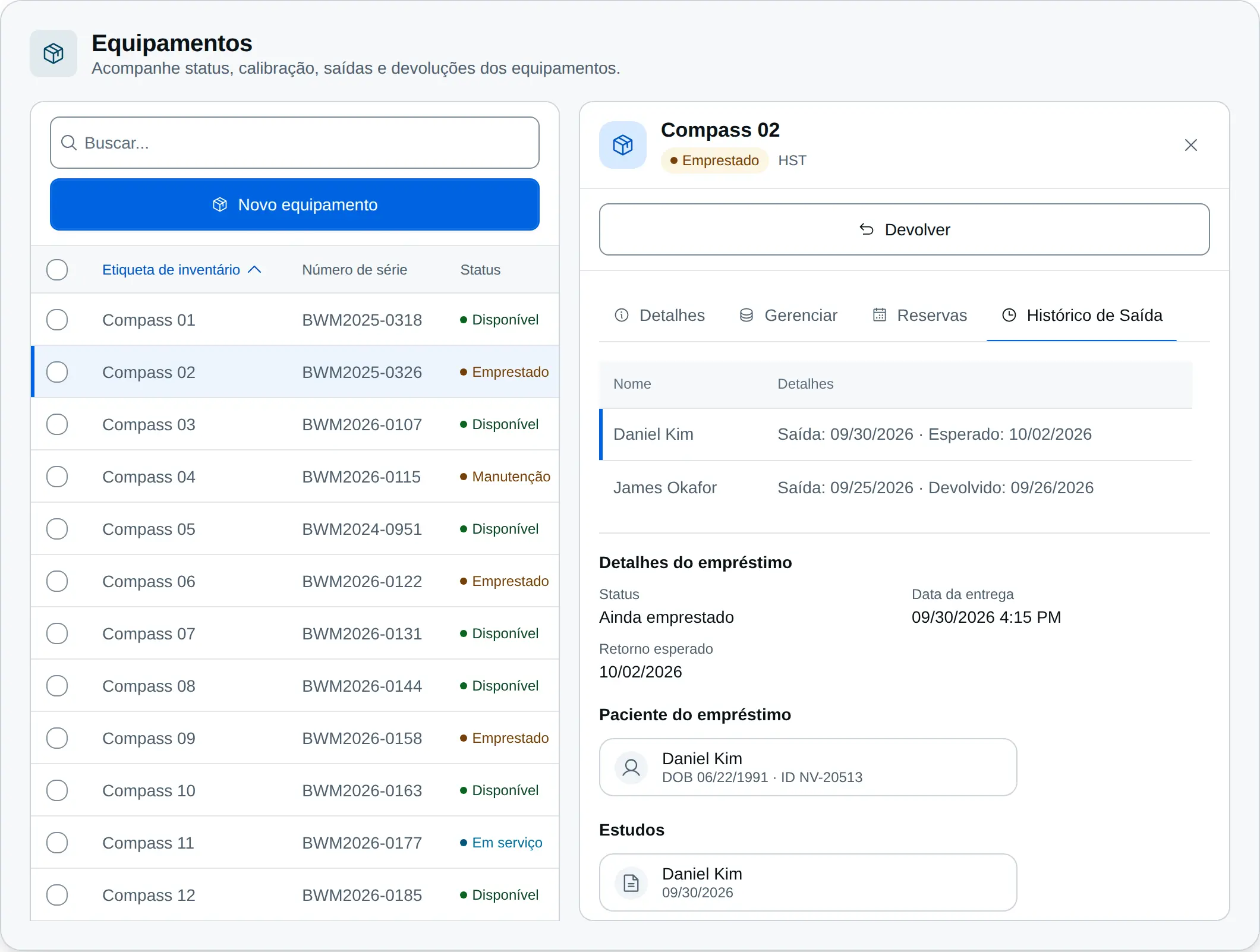Open the Compass 12 row
Viewport: 1260px width, 952px height.
click(x=295, y=895)
